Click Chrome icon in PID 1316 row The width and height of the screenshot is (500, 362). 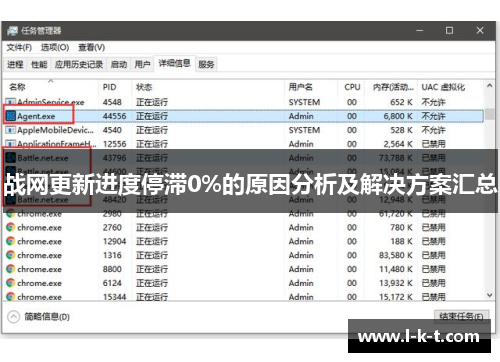(11, 255)
